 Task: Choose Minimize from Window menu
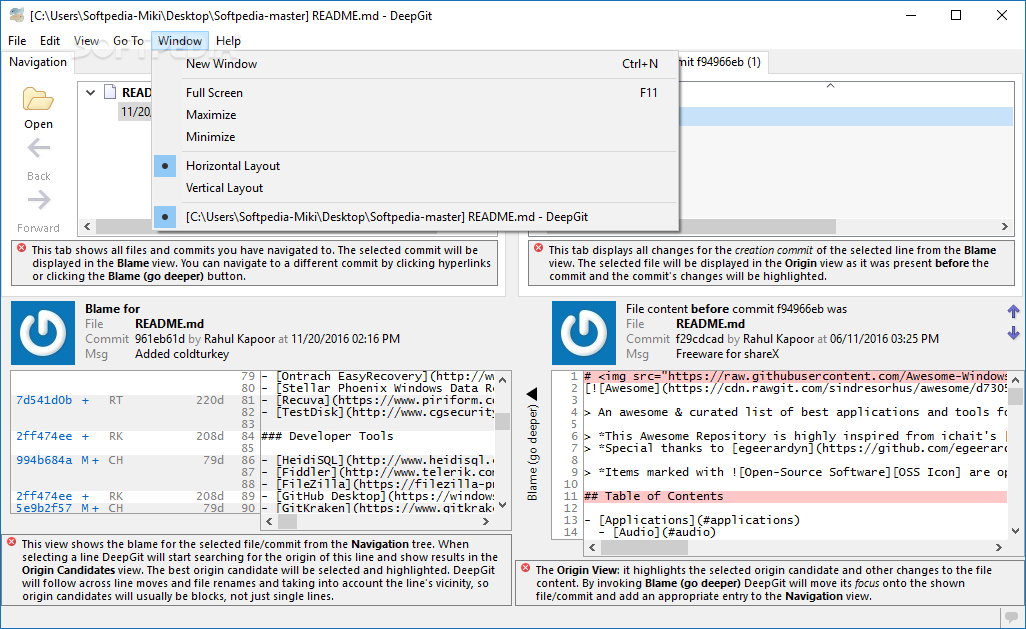pos(415,137)
